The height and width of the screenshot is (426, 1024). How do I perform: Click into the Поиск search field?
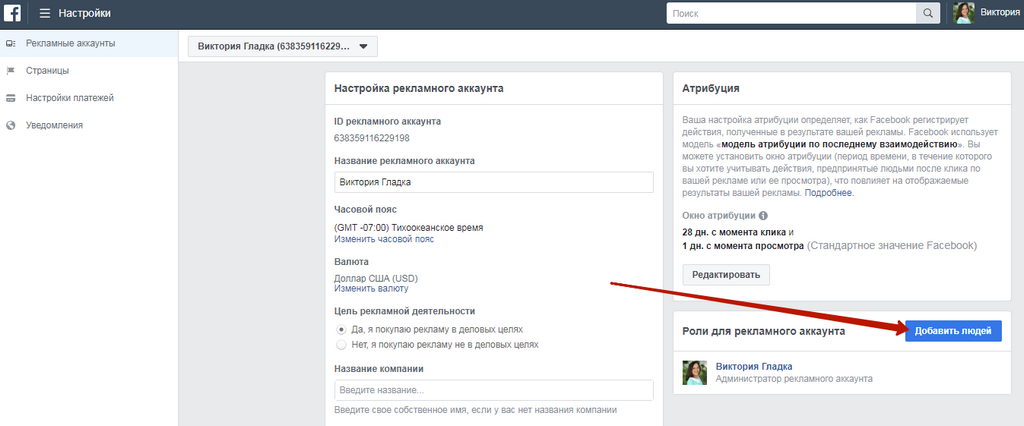(x=791, y=13)
